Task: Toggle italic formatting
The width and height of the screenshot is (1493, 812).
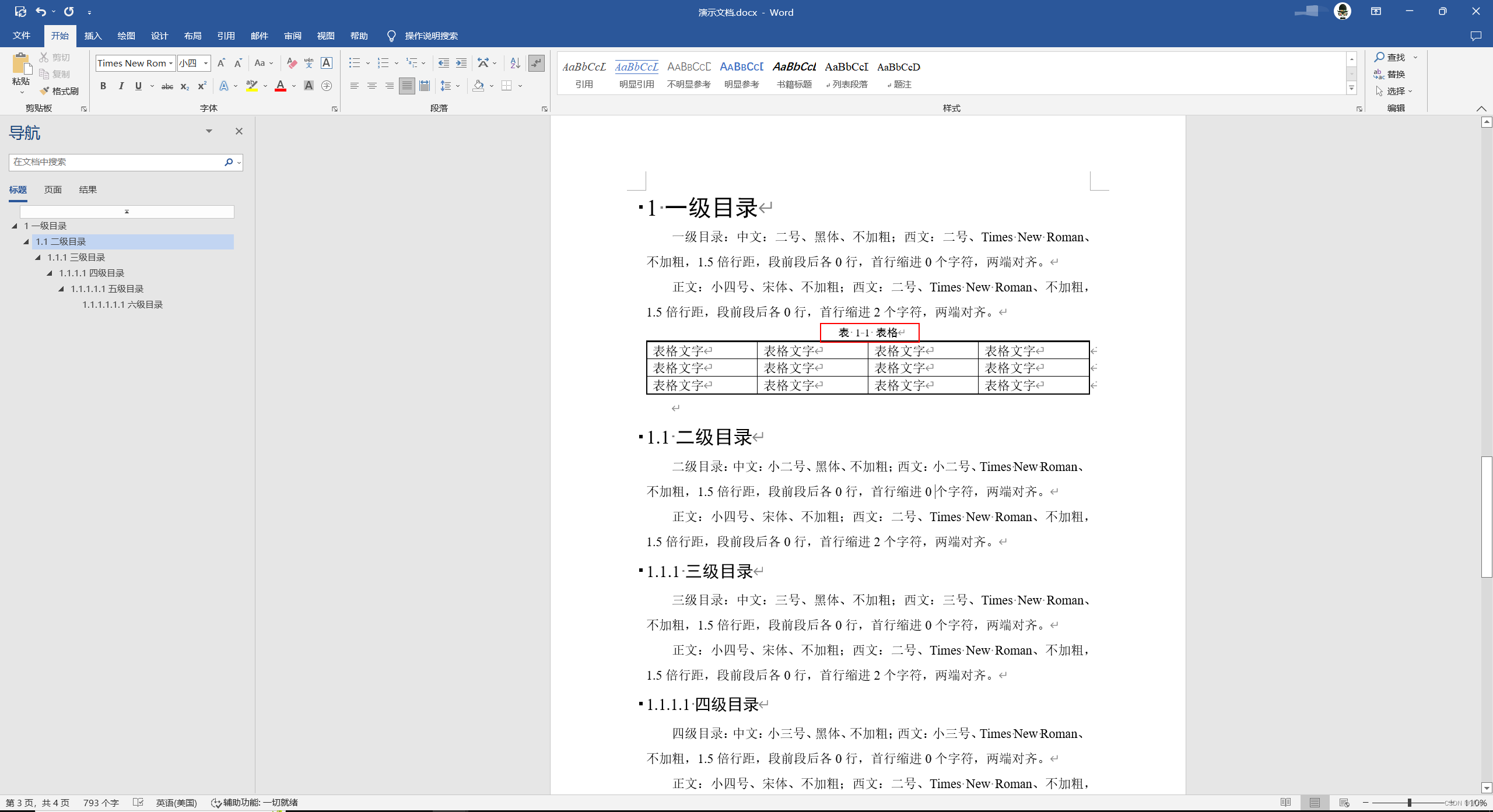Action: coord(121,86)
